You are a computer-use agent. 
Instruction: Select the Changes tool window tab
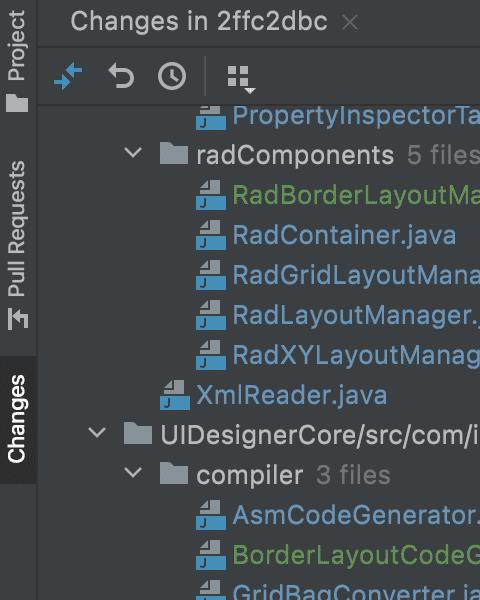(16, 419)
